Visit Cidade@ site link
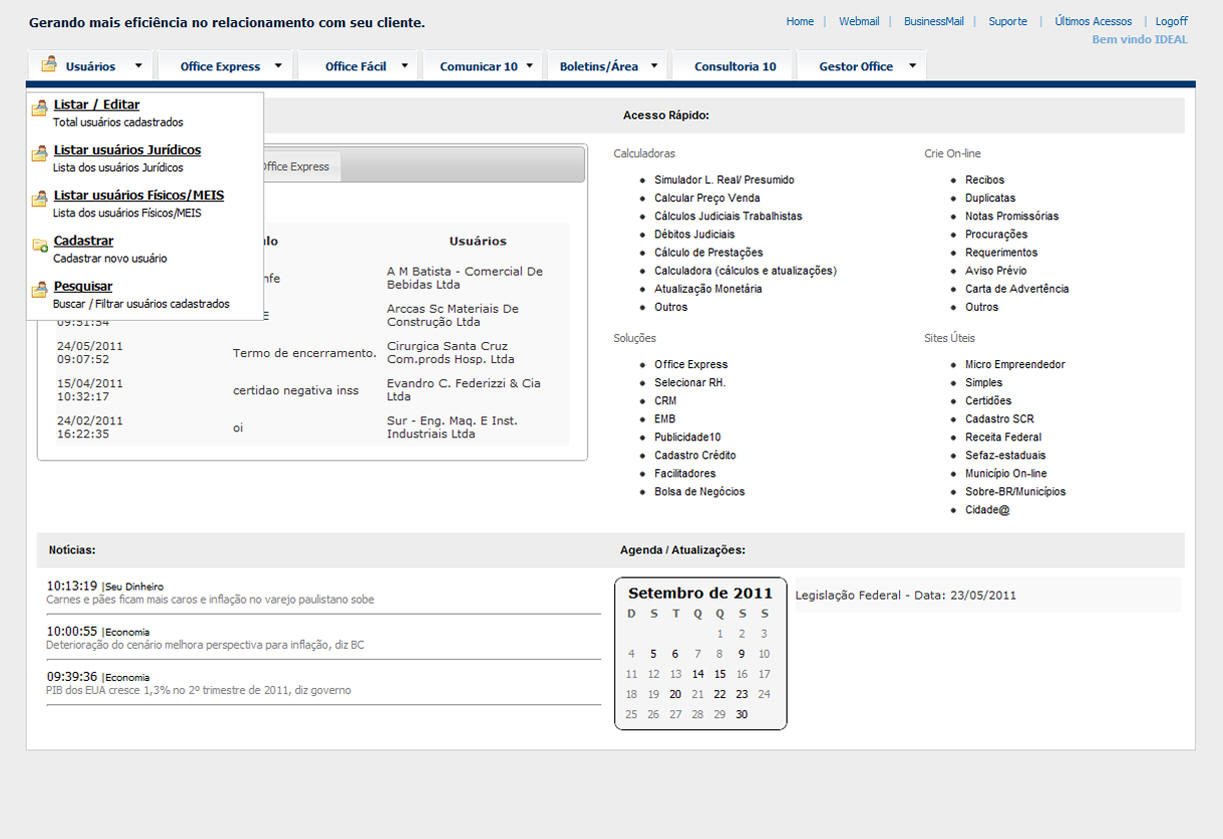 point(987,510)
